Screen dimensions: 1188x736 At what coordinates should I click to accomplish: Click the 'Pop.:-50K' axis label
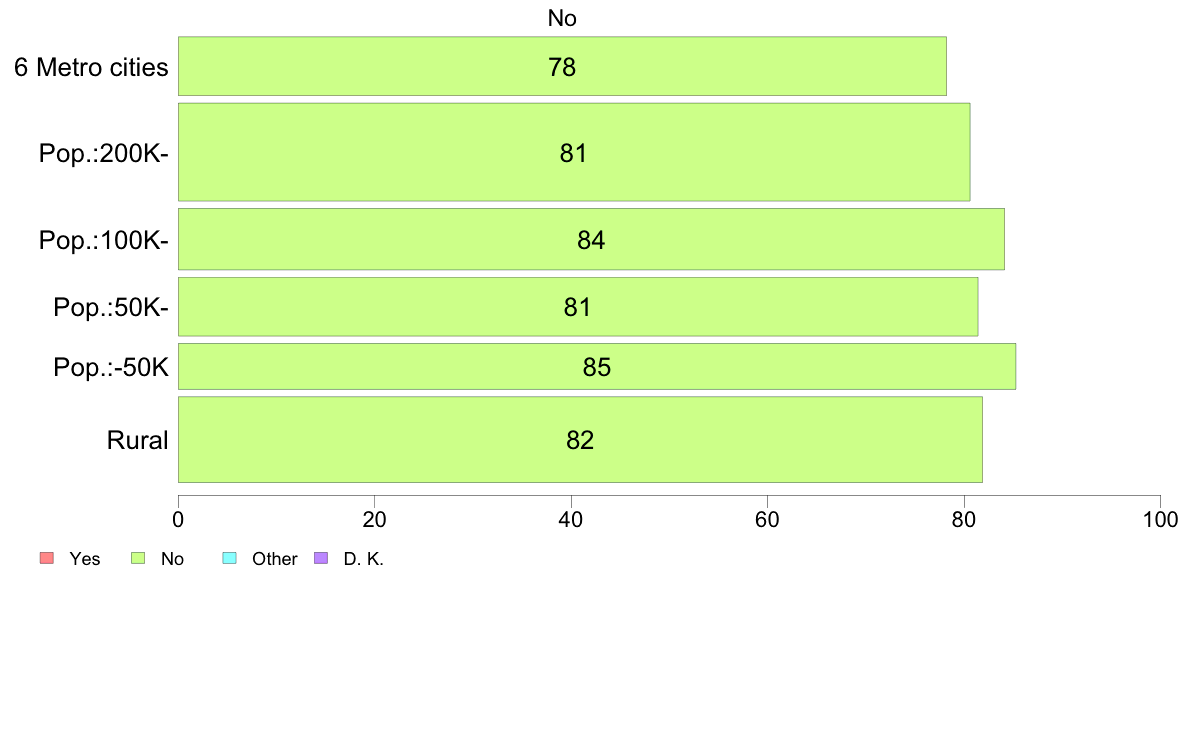click(111, 367)
